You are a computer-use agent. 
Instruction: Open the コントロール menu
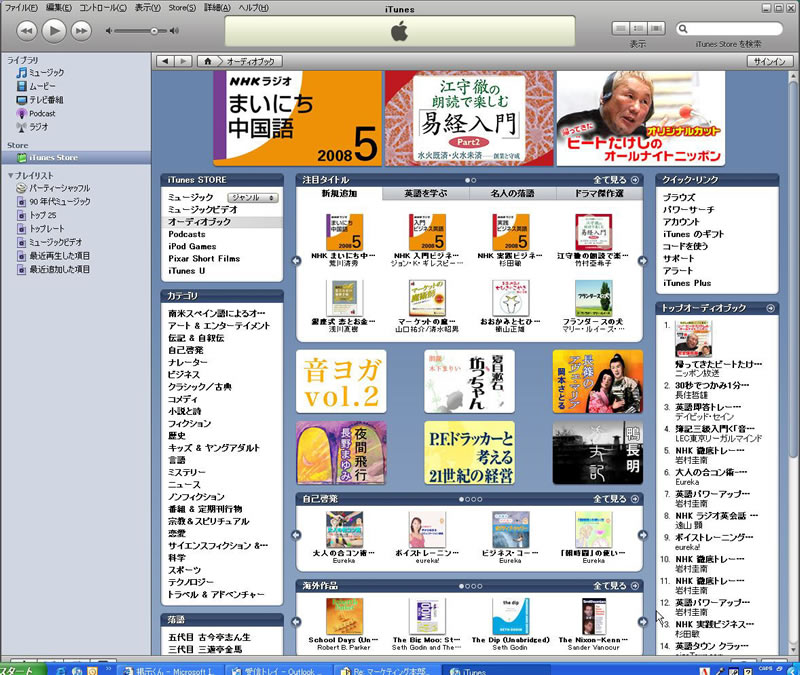tap(103, 8)
